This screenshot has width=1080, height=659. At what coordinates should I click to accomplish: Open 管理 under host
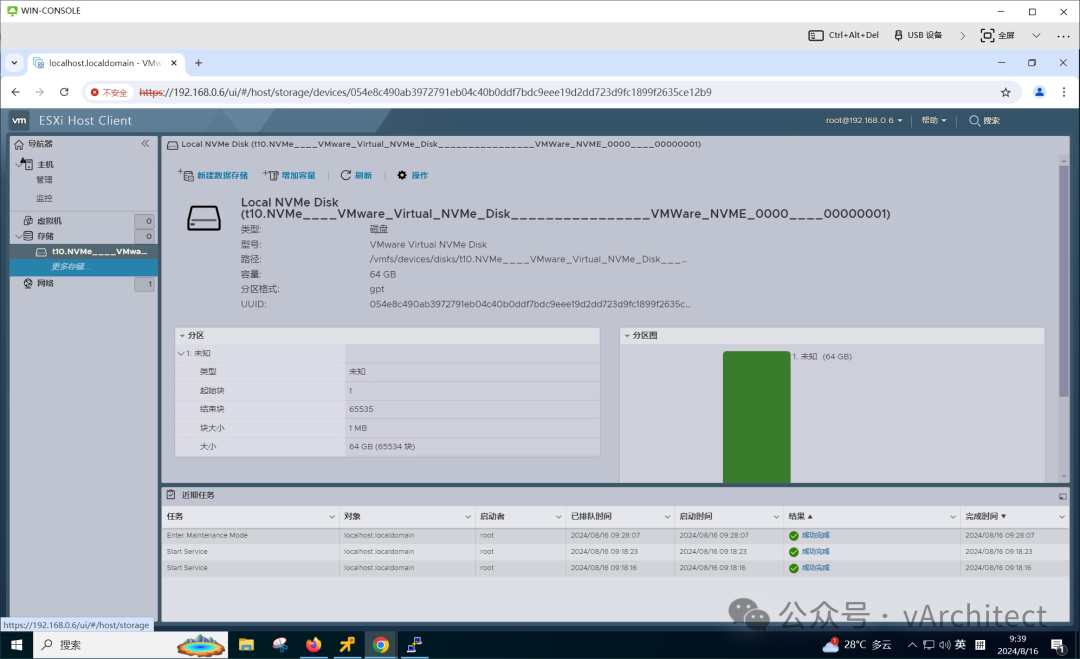pyautogui.click(x=44, y=180)
